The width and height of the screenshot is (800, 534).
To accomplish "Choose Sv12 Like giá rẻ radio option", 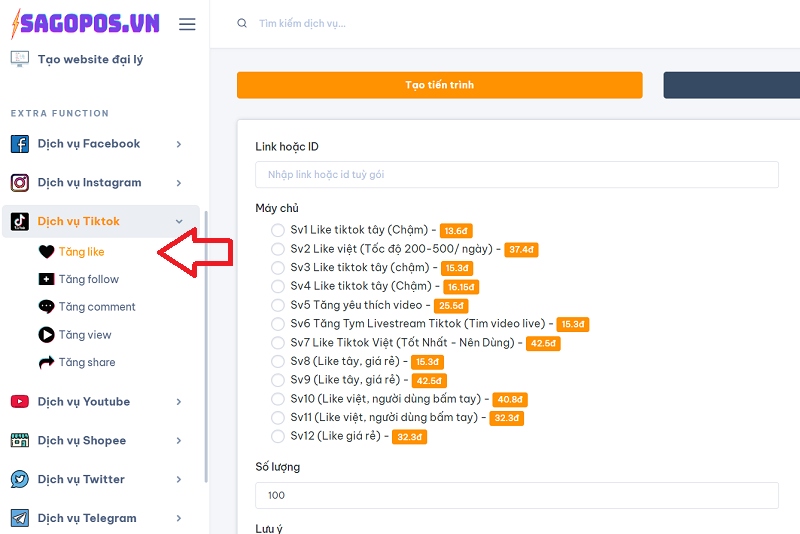I will coord(278,436).
